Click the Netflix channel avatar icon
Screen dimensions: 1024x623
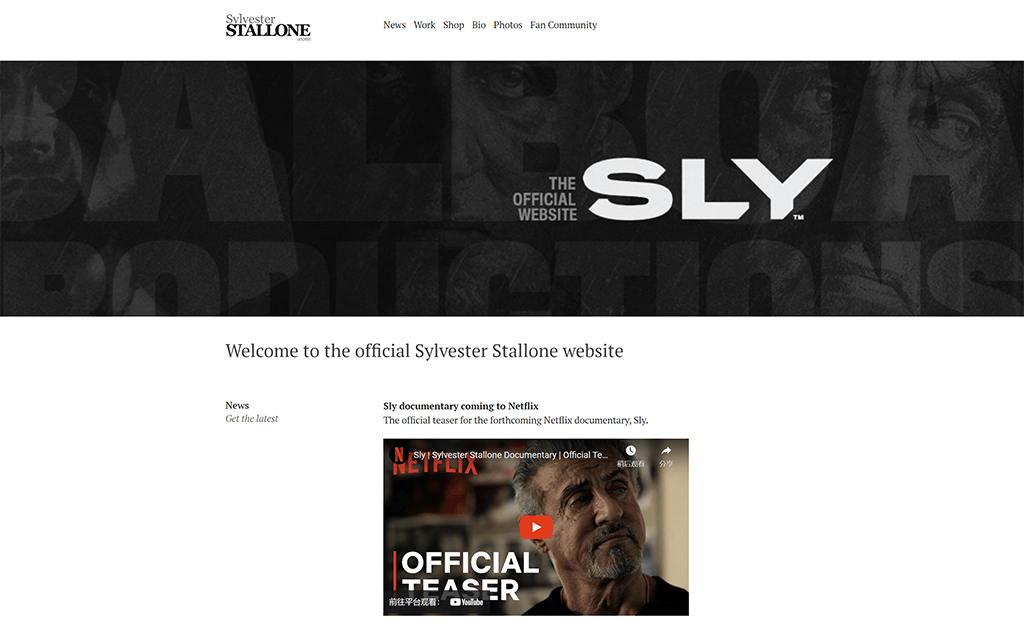(x=398, y=454)
